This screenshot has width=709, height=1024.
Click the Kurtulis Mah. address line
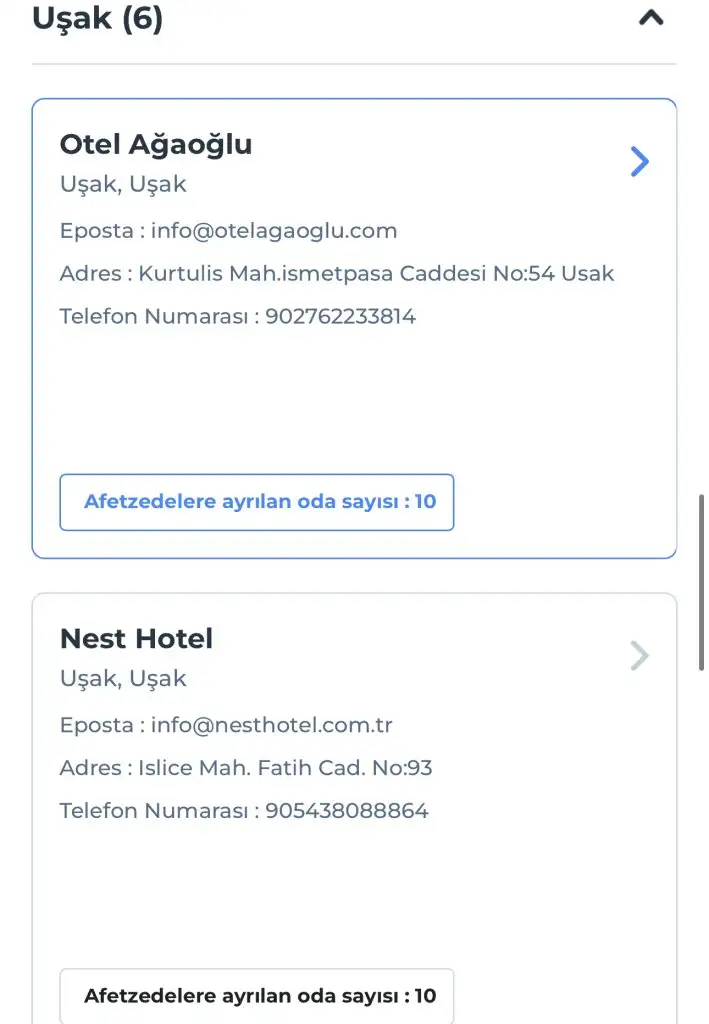[376, 274]
